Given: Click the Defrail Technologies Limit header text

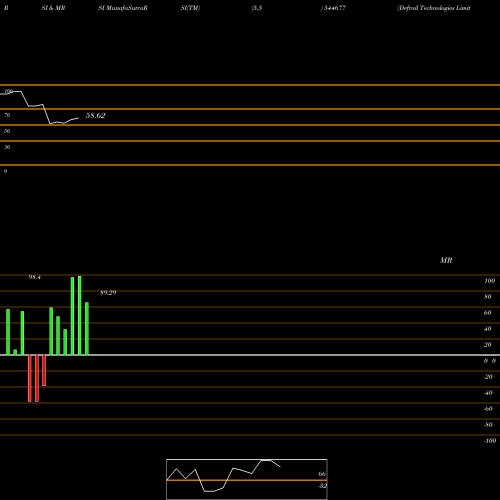Looking at the screenshot, I should [434, 8].
